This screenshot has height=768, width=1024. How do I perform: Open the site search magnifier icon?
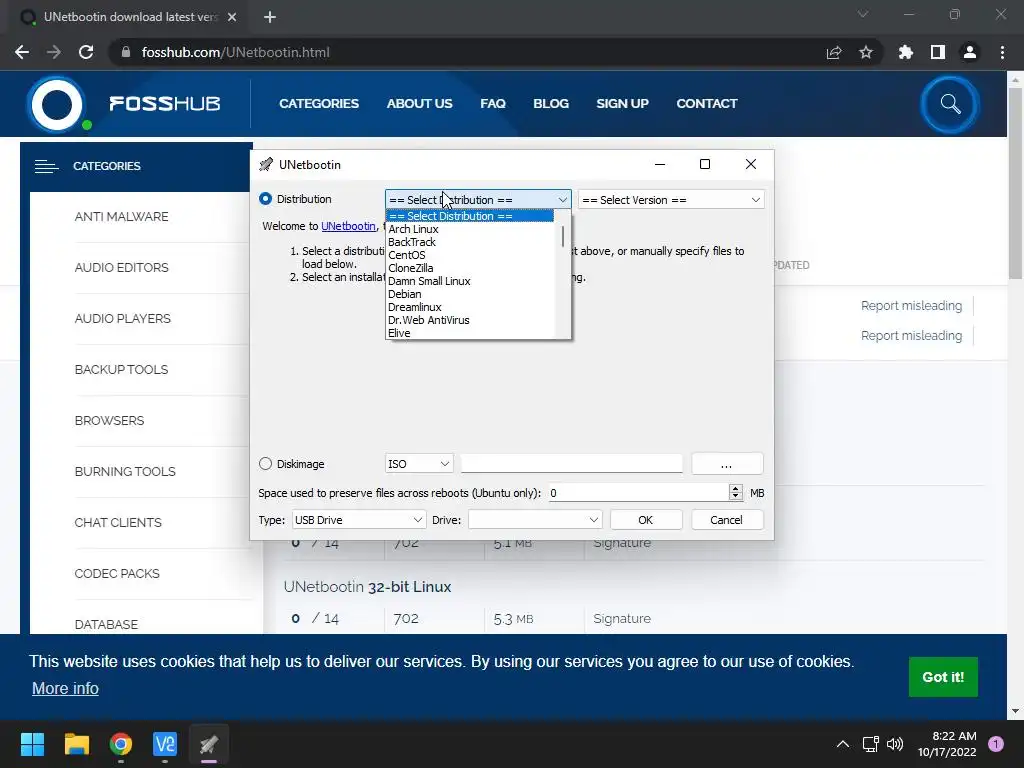coord(950,104)
